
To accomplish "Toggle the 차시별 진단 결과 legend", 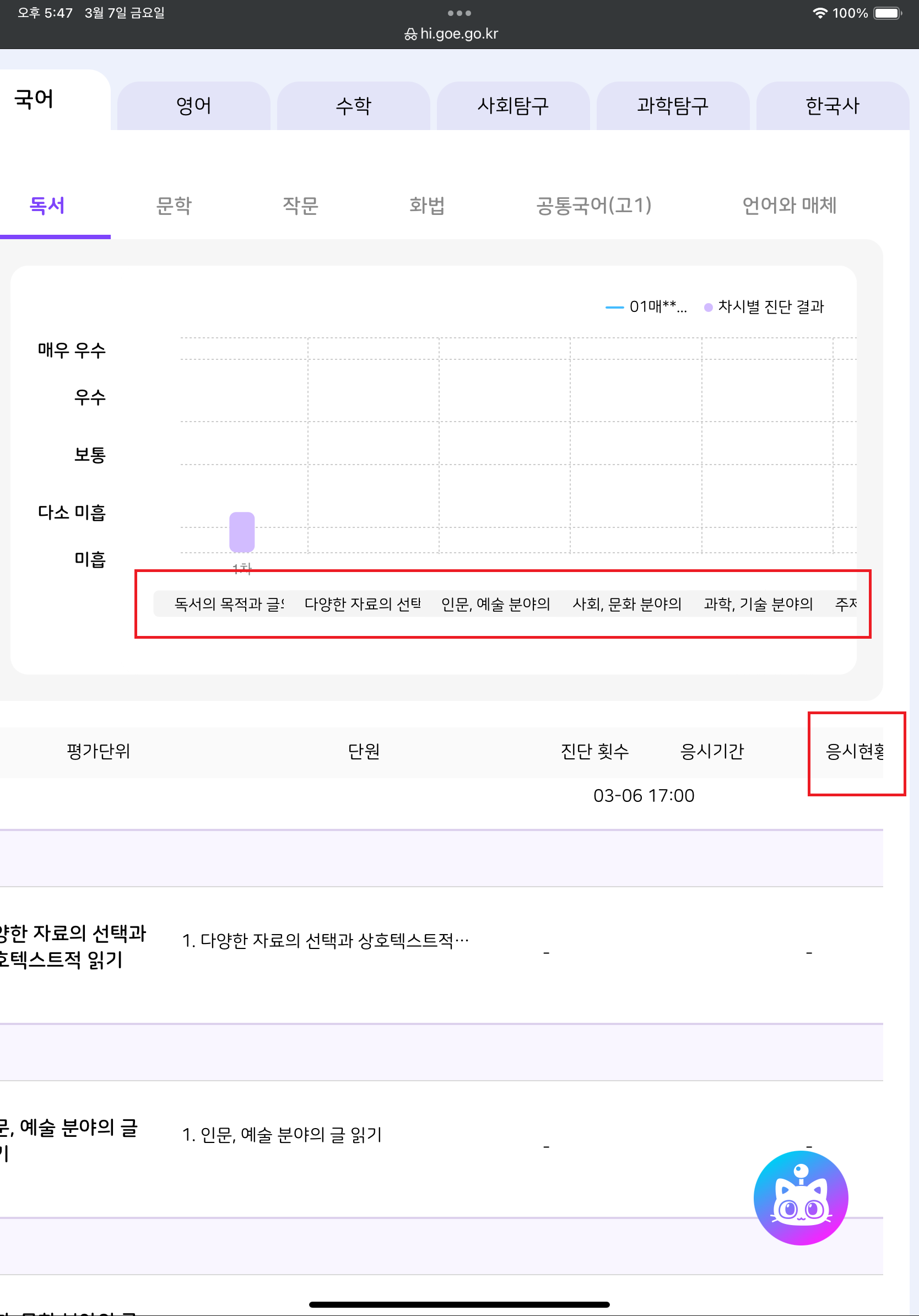I will [764, 306].
